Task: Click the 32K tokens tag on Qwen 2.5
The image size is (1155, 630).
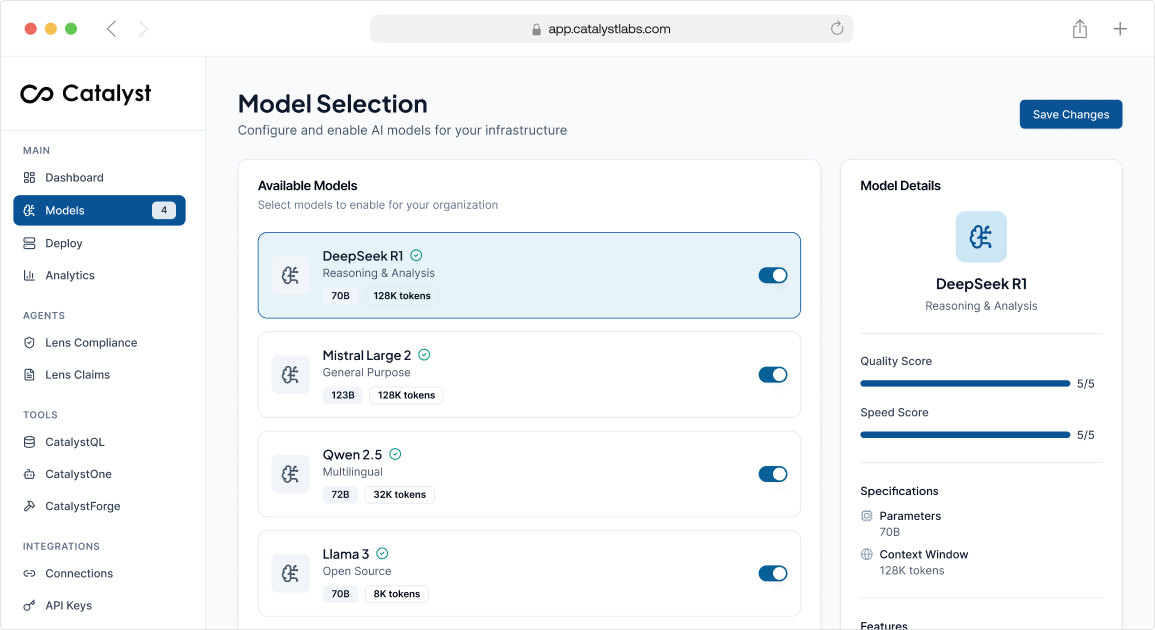Action: [399, 494]
